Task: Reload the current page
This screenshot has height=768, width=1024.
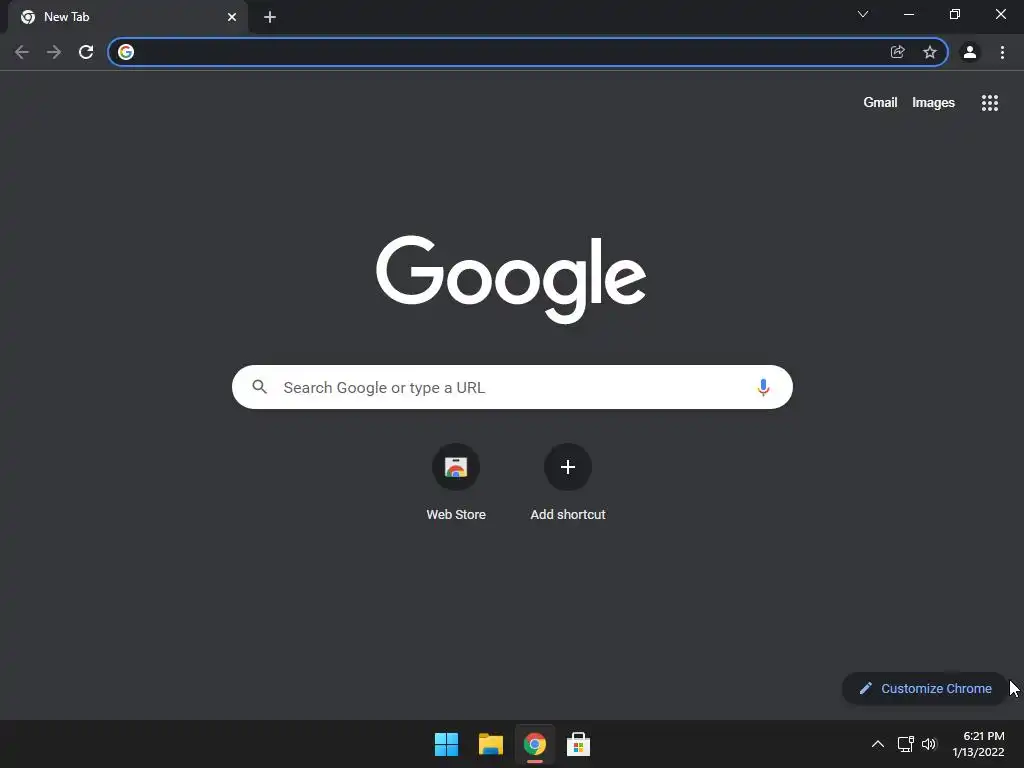Action: coord(86,52)
